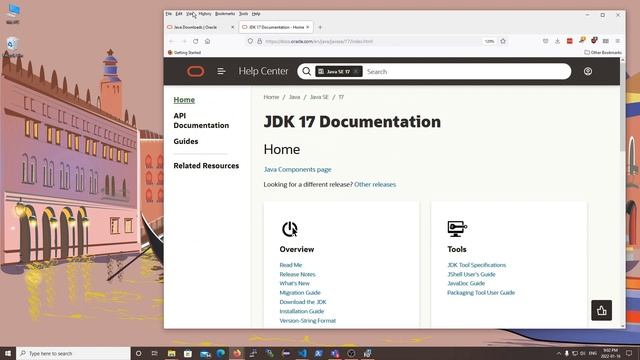Open Download the JDK link
640x360 pixels.
point(303,302)
